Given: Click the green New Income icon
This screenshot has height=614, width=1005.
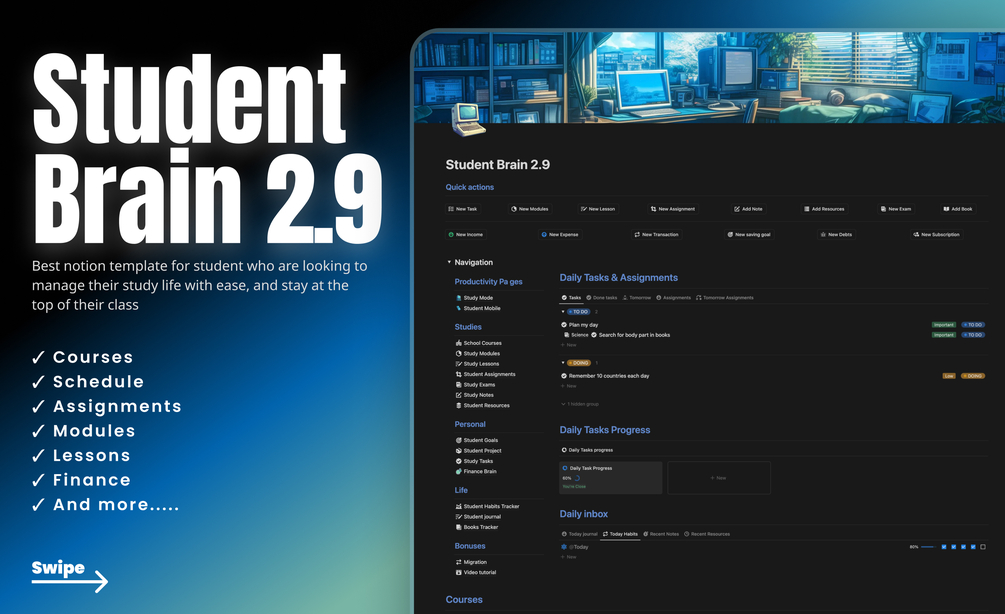Looking at the screenshot, I should tap(451, 235).
